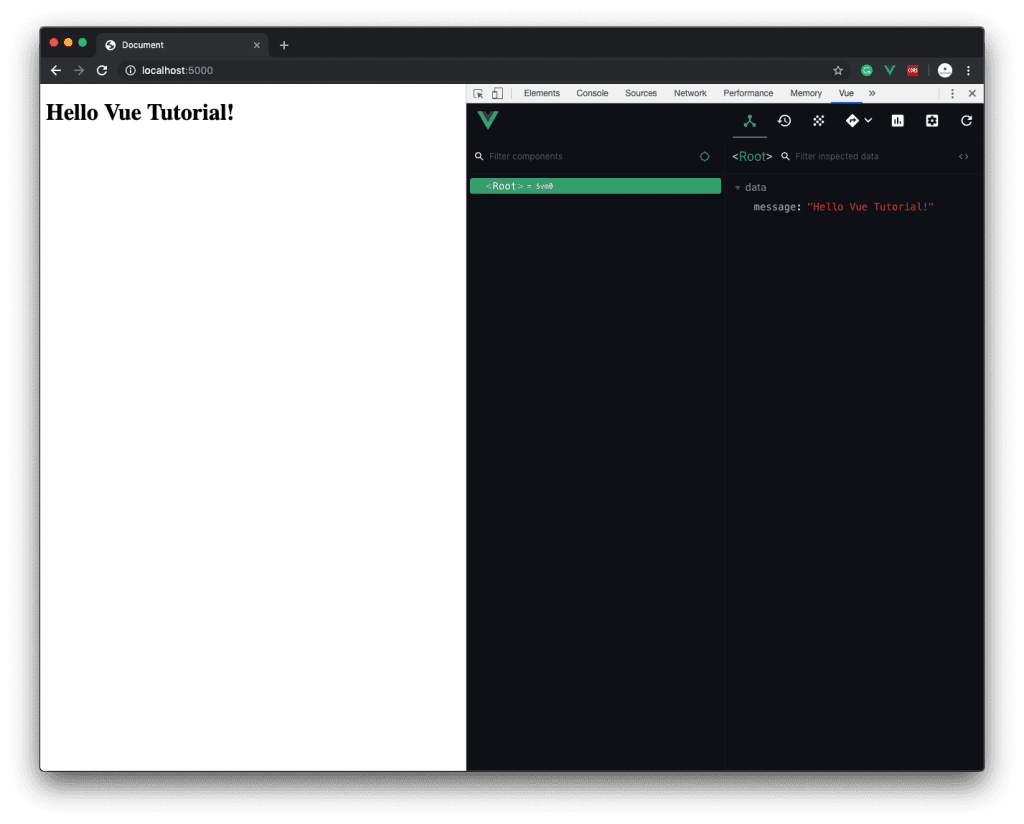1024x824 pixels.
Task: Open the DevTools three-dot customize menu
Action: click(x=952, y=93)
